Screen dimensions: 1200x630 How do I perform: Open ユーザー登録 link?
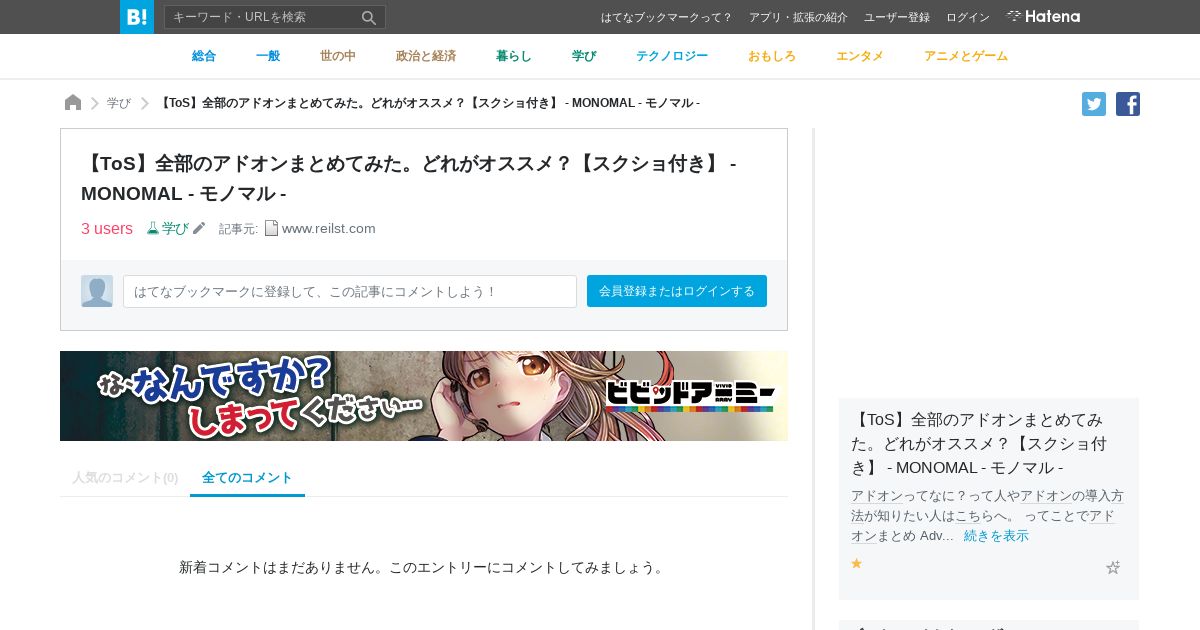(897, 17)
